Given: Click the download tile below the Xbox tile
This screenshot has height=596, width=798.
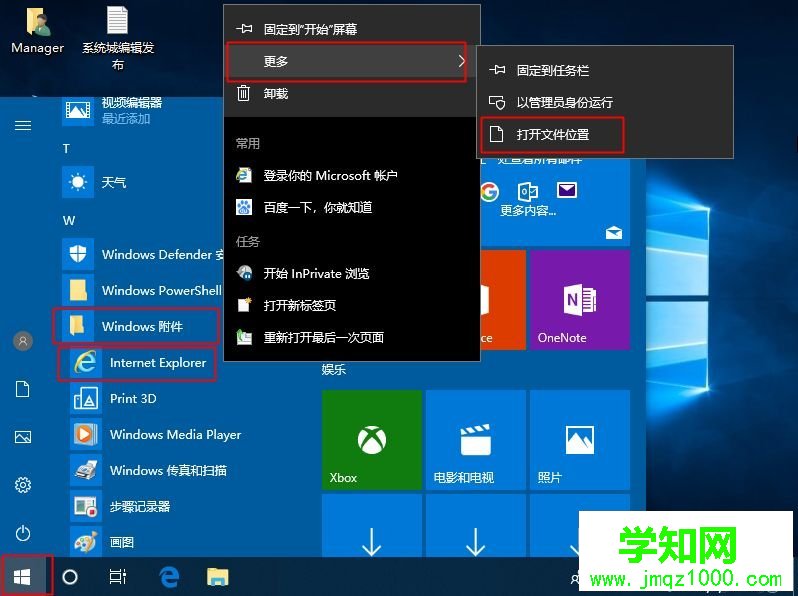Looking at the screenshot, I should coord(372,526).
